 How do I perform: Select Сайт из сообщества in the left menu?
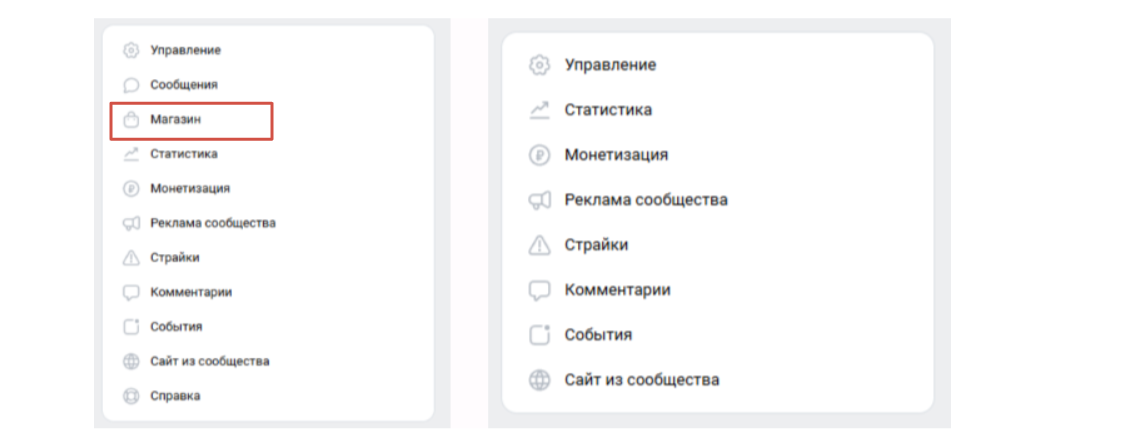click(x=210, y=361)
